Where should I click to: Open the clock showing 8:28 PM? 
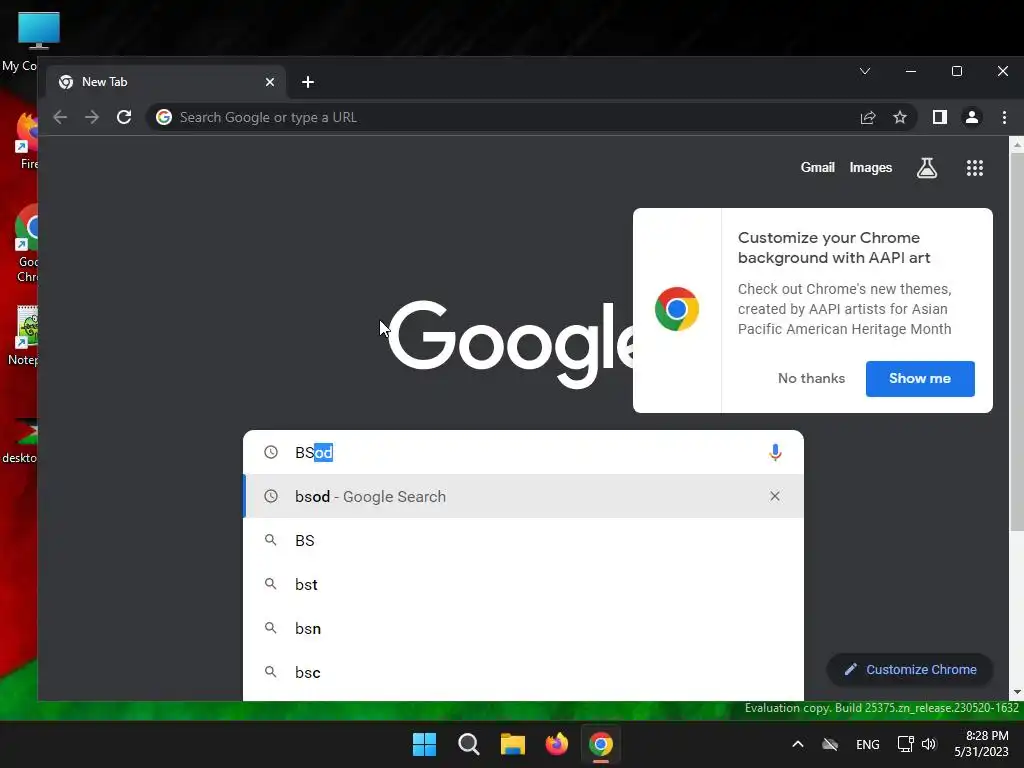click(981, 744)
